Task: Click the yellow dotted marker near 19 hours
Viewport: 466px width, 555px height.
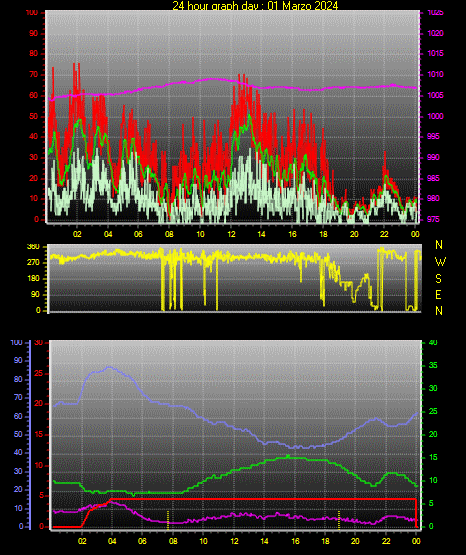Action: (339, 520)
